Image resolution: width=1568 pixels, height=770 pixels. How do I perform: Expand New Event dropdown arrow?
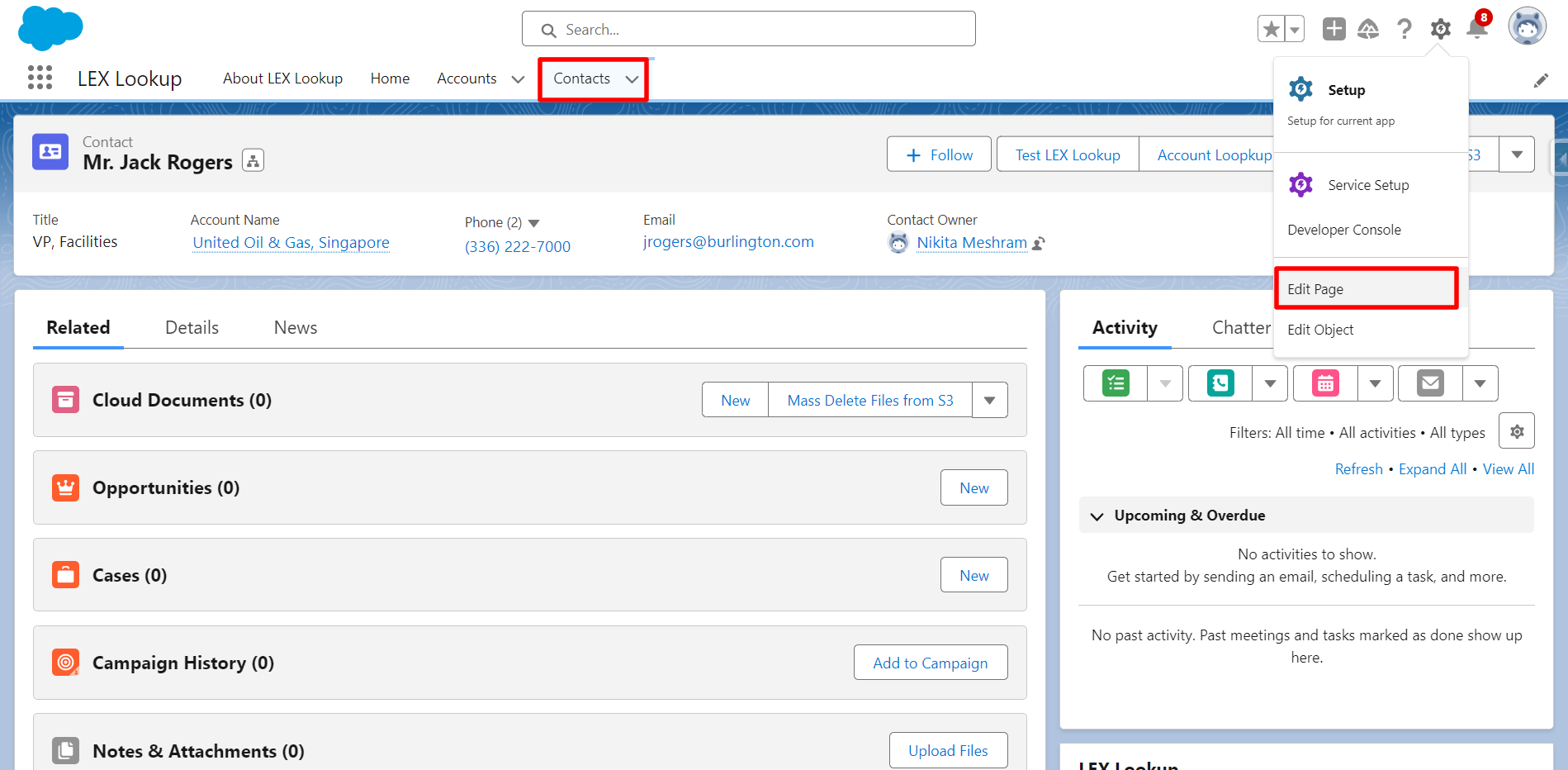tap(1375, 383)
